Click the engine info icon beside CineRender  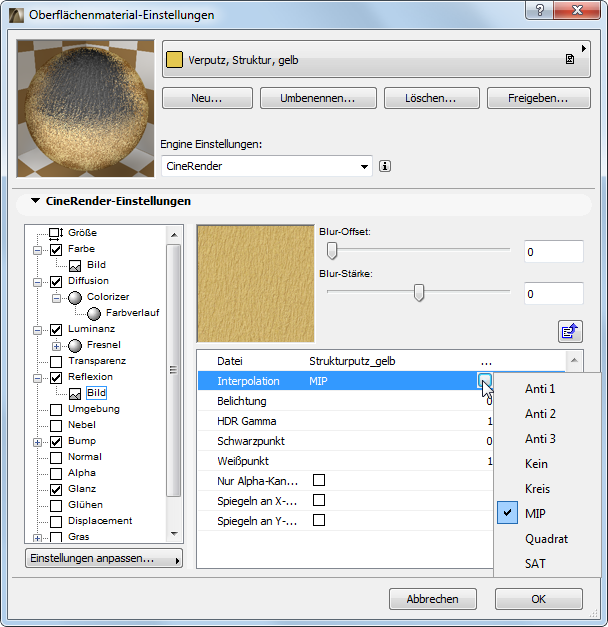tap(385, 166)
